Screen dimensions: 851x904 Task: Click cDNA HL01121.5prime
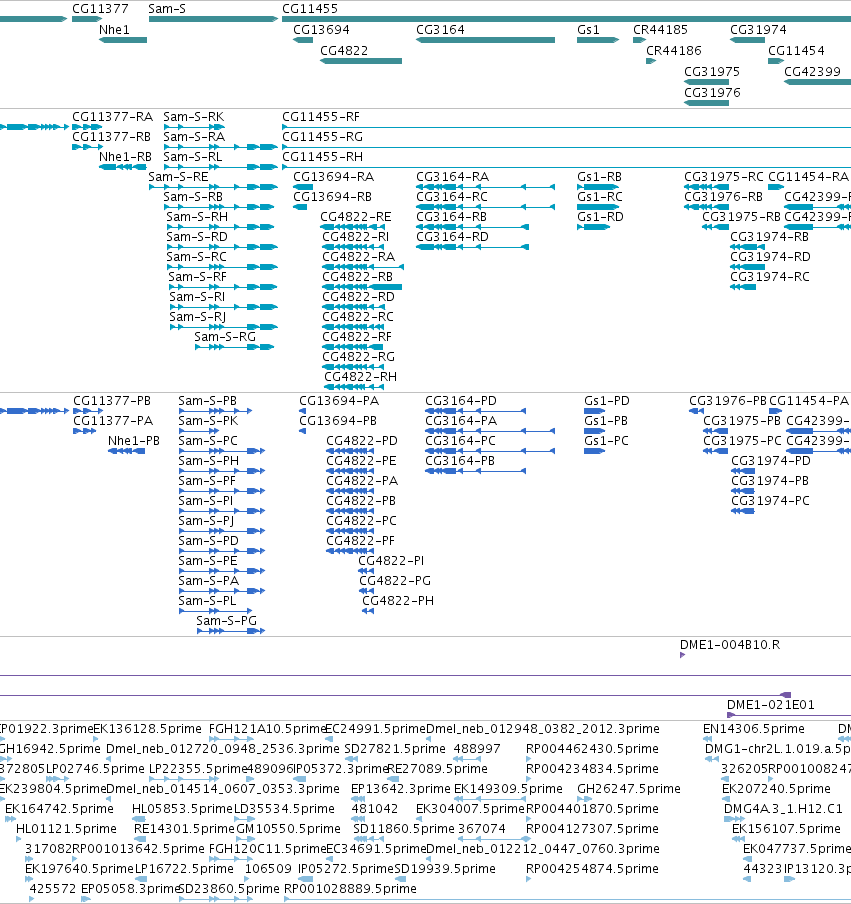66,828
